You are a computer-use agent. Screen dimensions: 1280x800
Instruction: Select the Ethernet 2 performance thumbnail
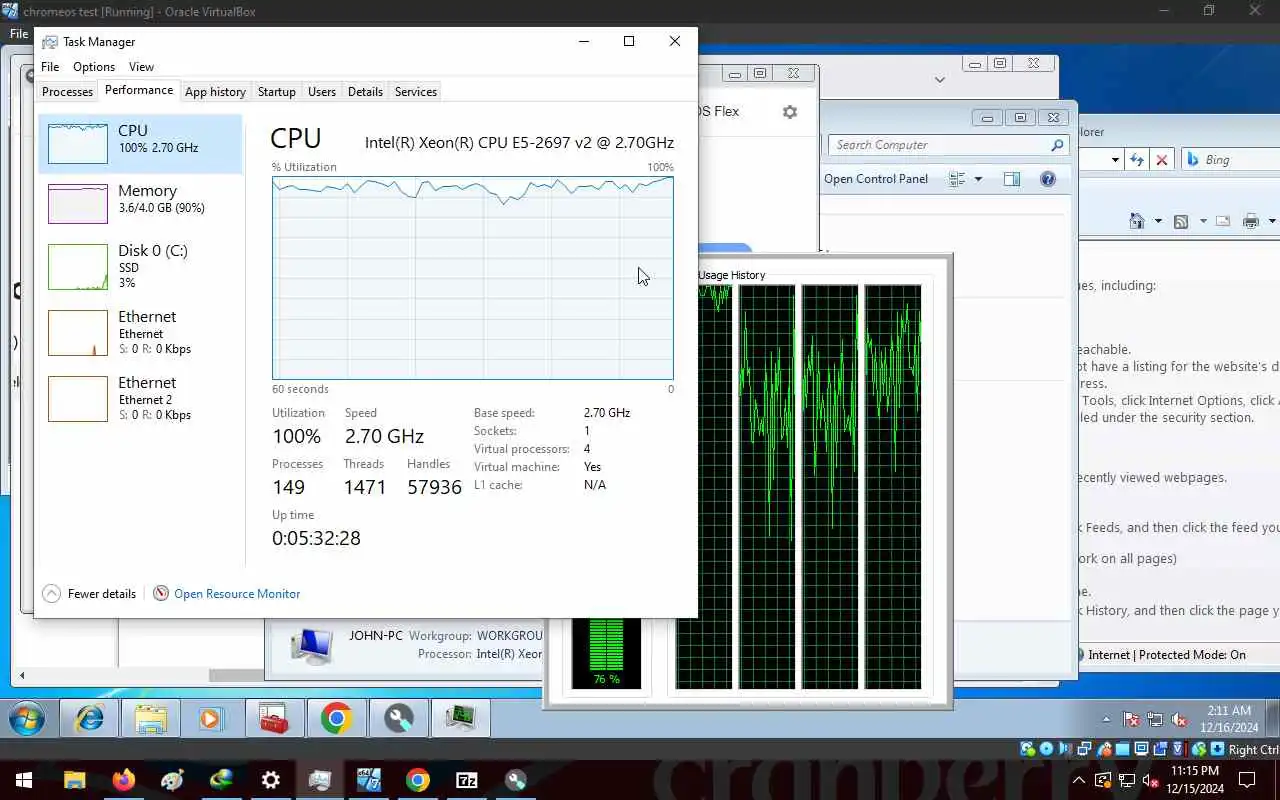click(x=78, y=399)
